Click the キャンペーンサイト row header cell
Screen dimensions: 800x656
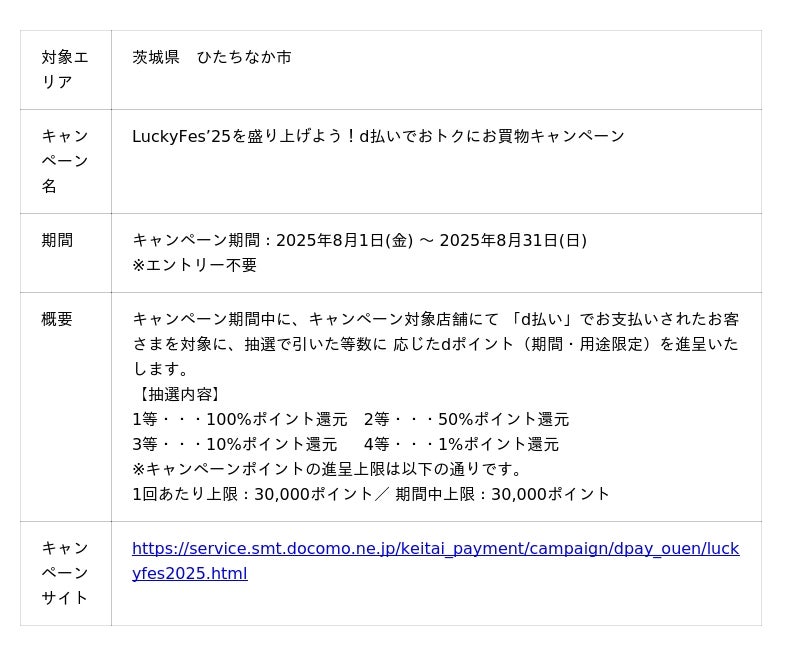click(65, 573)
